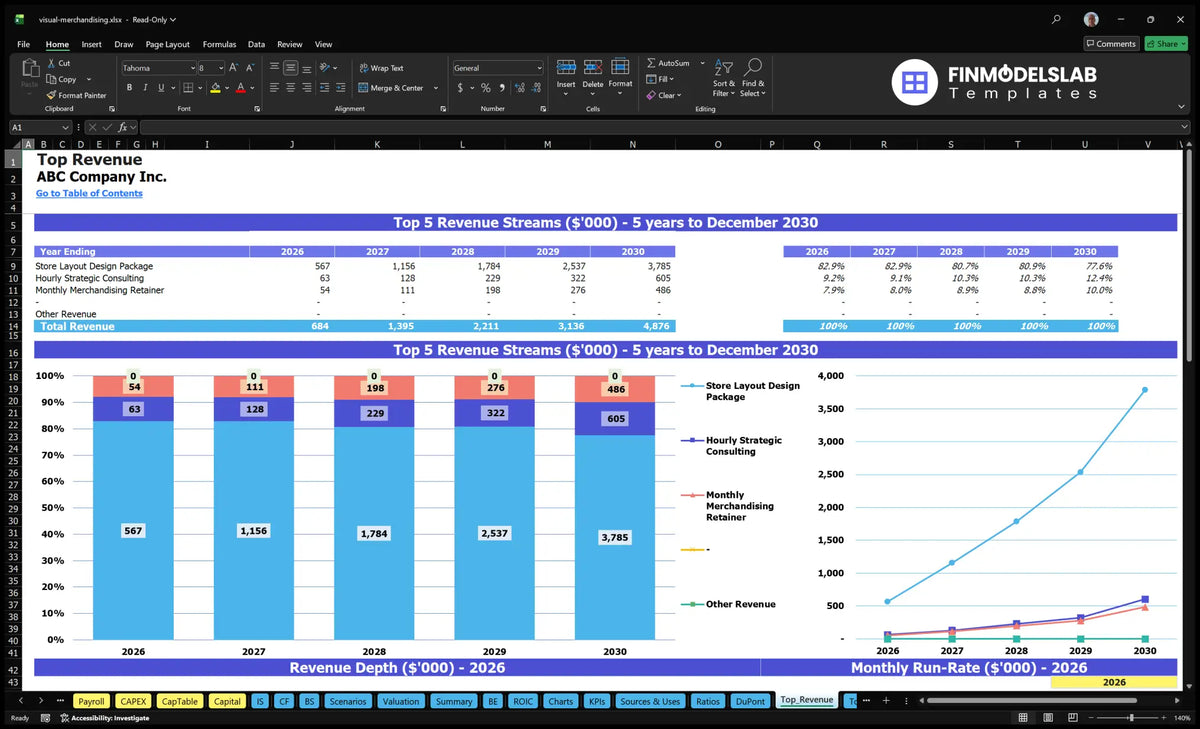Screen dimensions: 1200x729
Task: Click the Paste clipboard icon
Action: pyautogui.click(x=29, y=68)
